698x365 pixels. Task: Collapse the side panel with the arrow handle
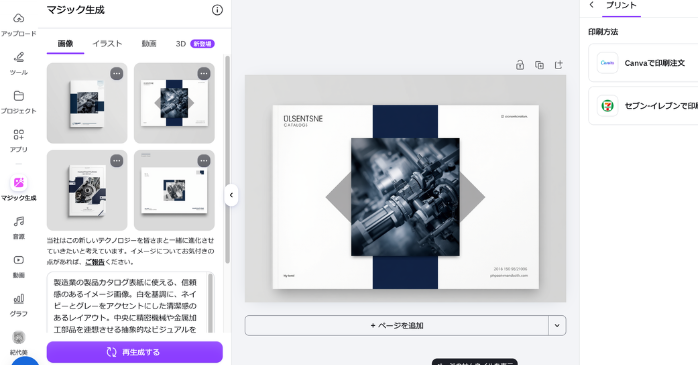(x=231, y=195)
